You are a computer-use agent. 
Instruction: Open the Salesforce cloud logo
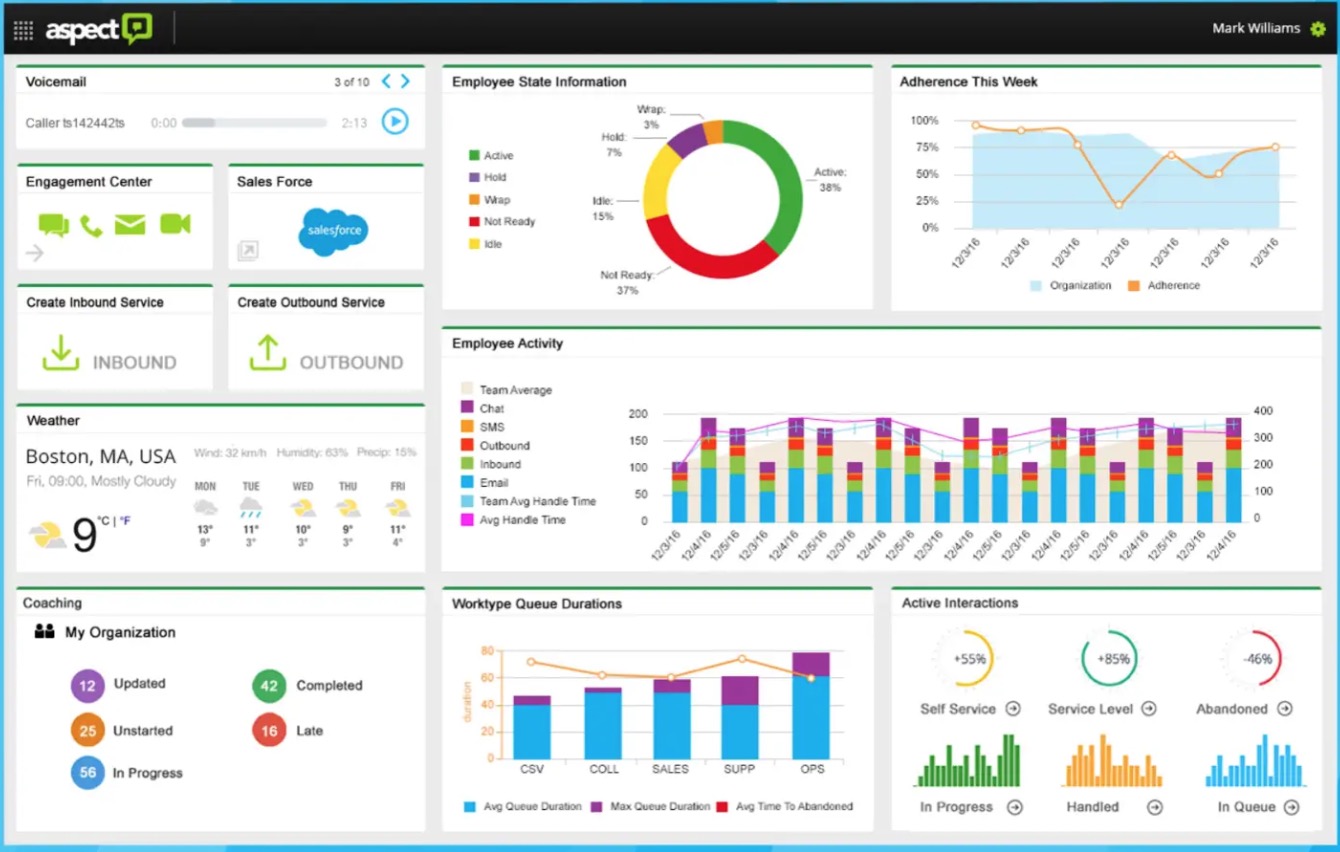334,230
